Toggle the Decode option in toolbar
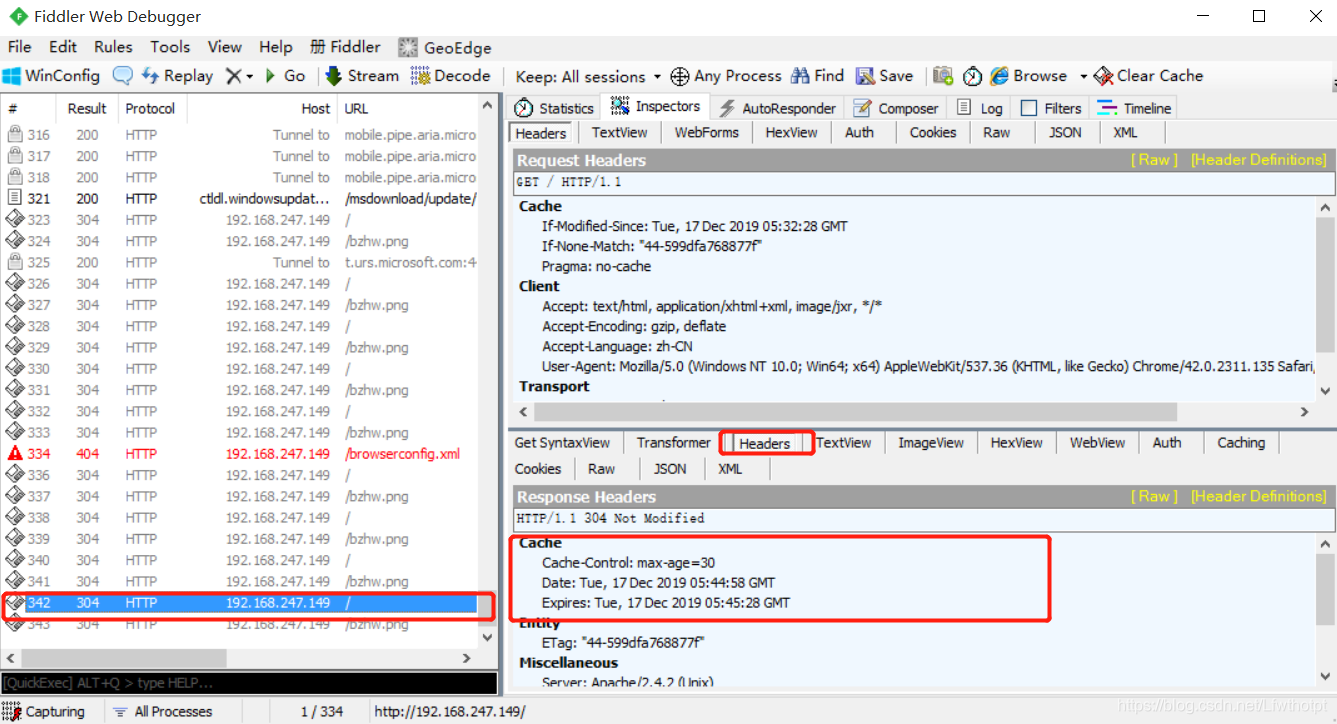 (450, 76)
